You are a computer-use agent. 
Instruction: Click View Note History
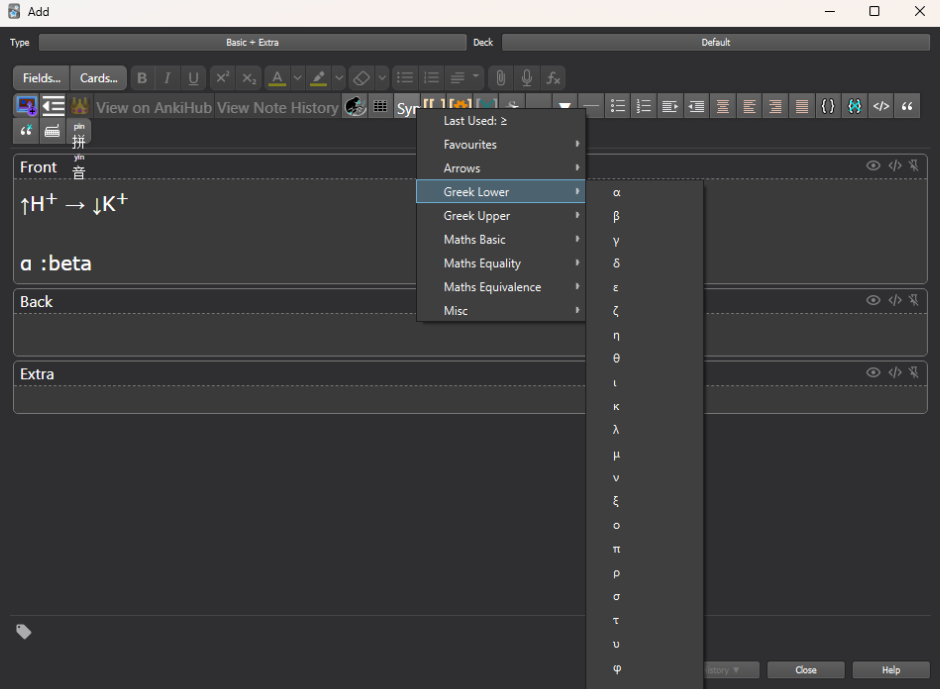point(278,107)
